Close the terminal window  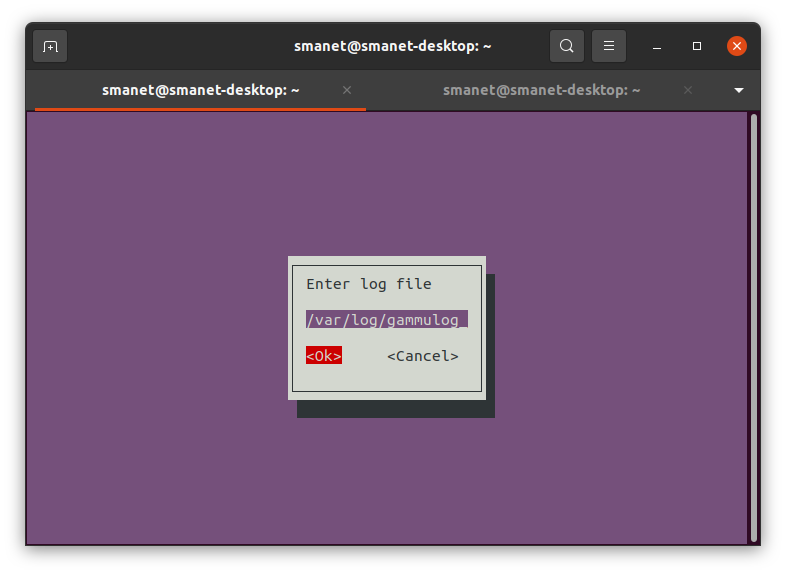pos(737,46)
